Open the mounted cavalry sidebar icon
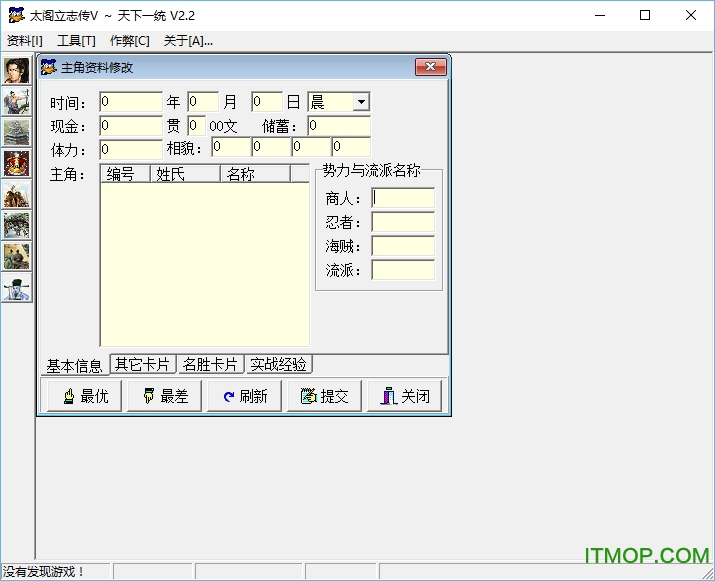Viewport: 715px width, 581px height. point(16,194)
